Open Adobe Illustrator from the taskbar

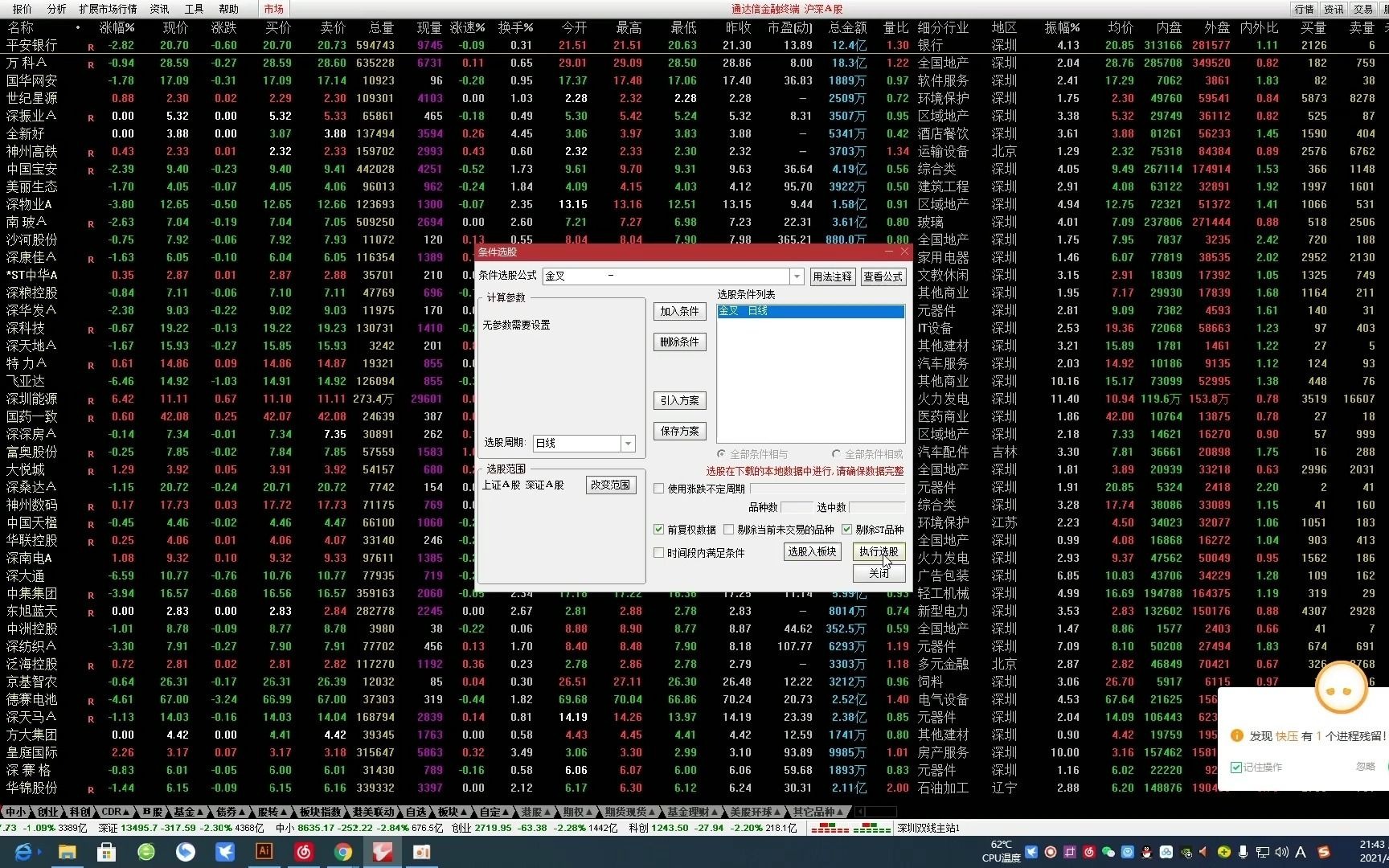264,852
